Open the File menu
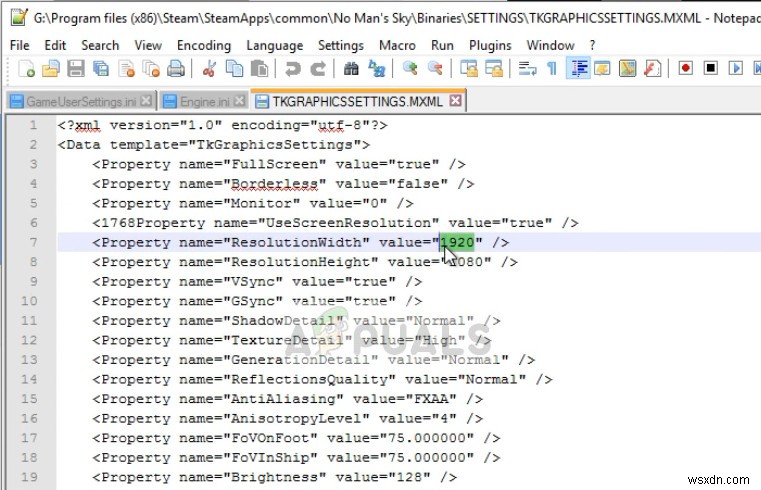 click(x=19, y=46)
